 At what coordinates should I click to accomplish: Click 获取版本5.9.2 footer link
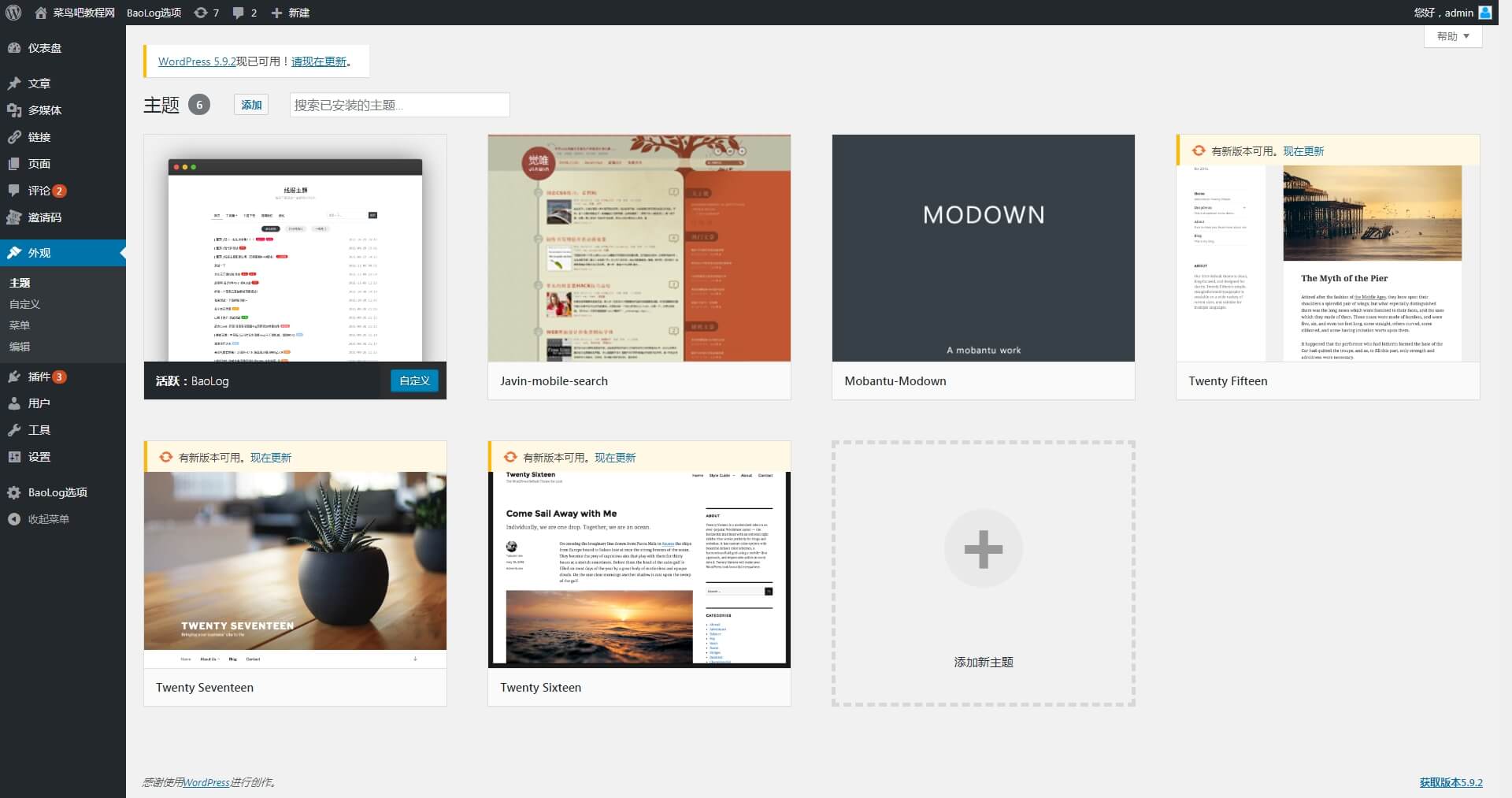[x=1451, y=782]
